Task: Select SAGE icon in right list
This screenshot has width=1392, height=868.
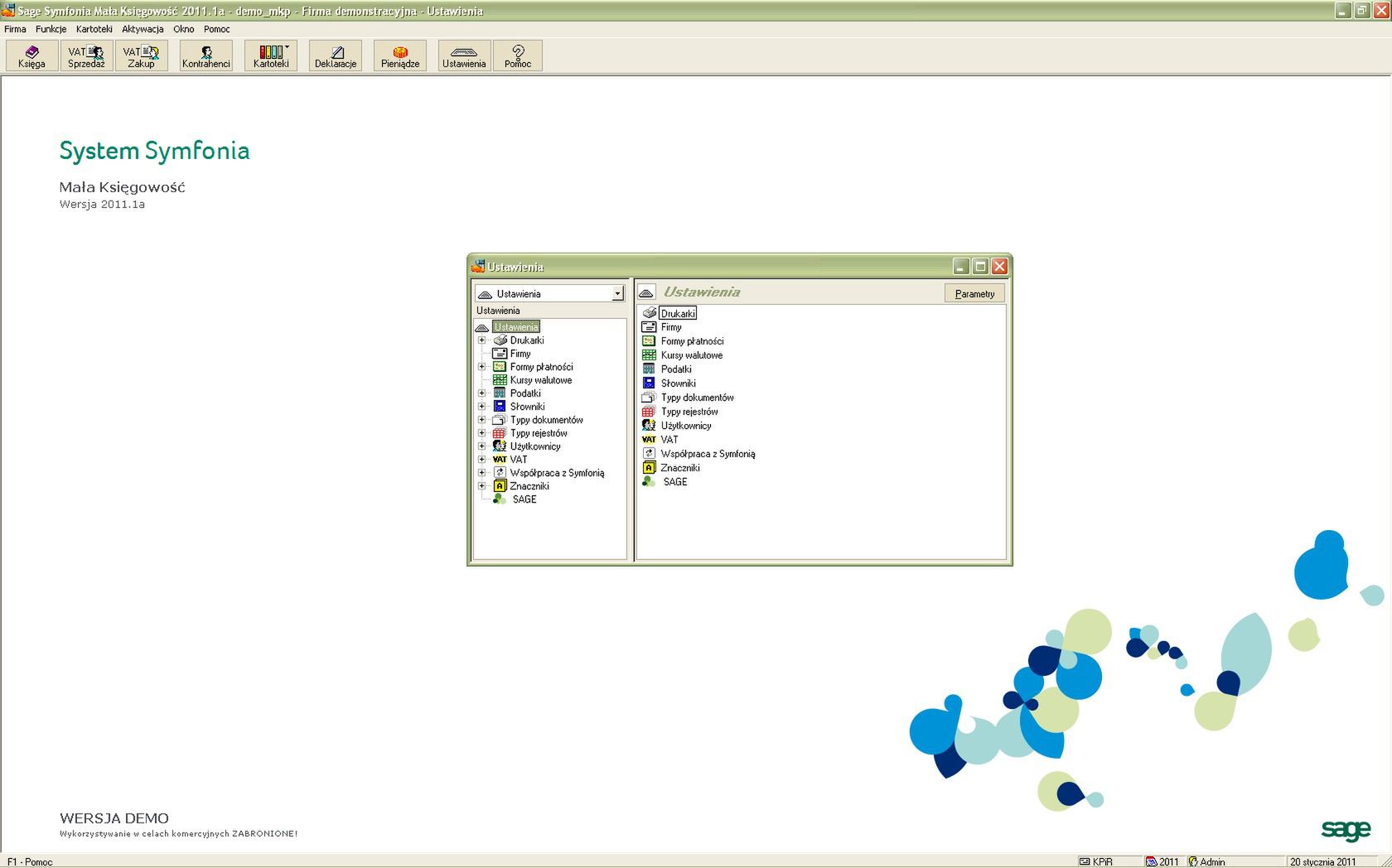Action: pos(650,482)
